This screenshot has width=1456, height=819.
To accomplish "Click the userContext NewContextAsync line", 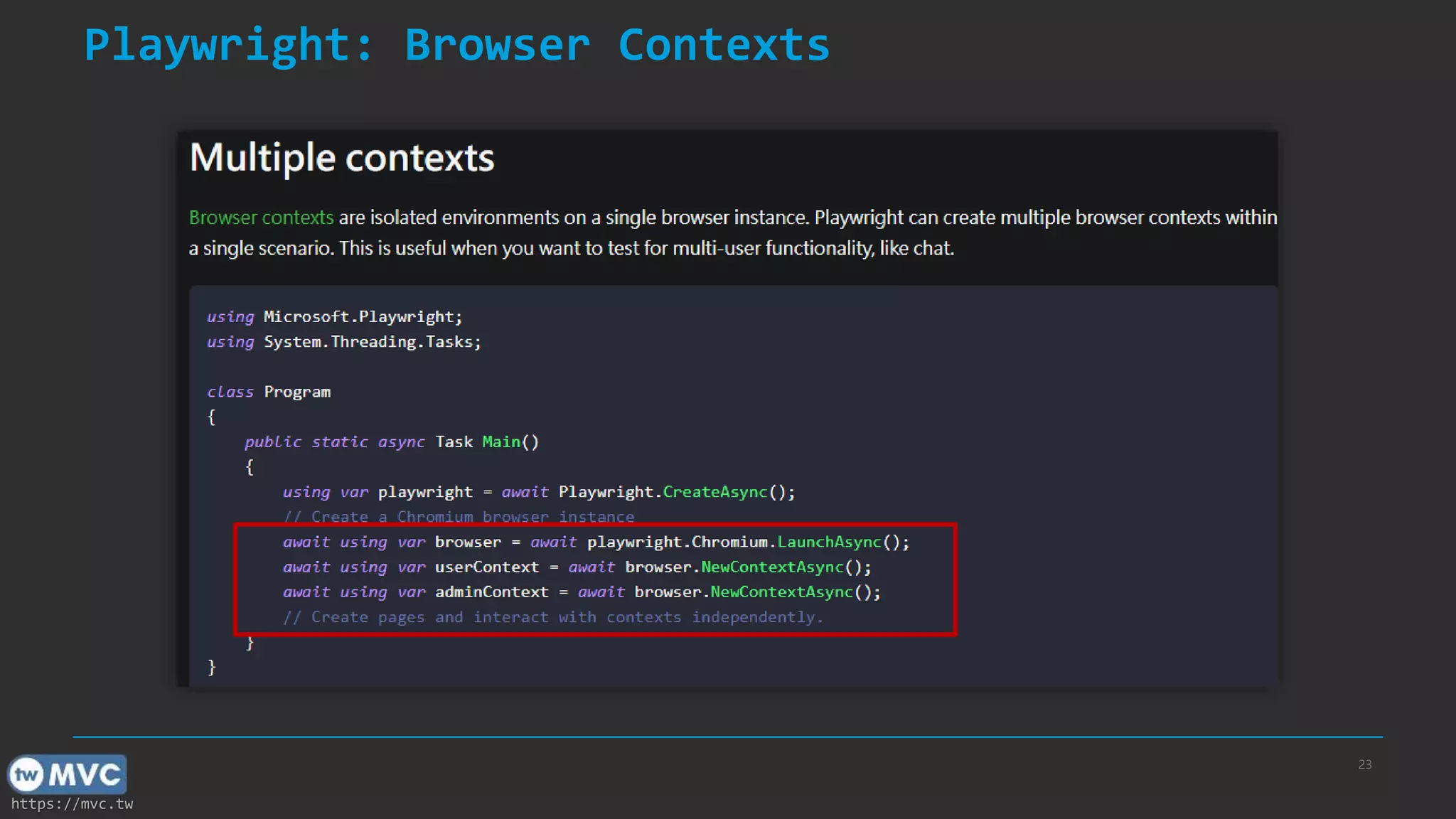I will (x=577, y=567).
